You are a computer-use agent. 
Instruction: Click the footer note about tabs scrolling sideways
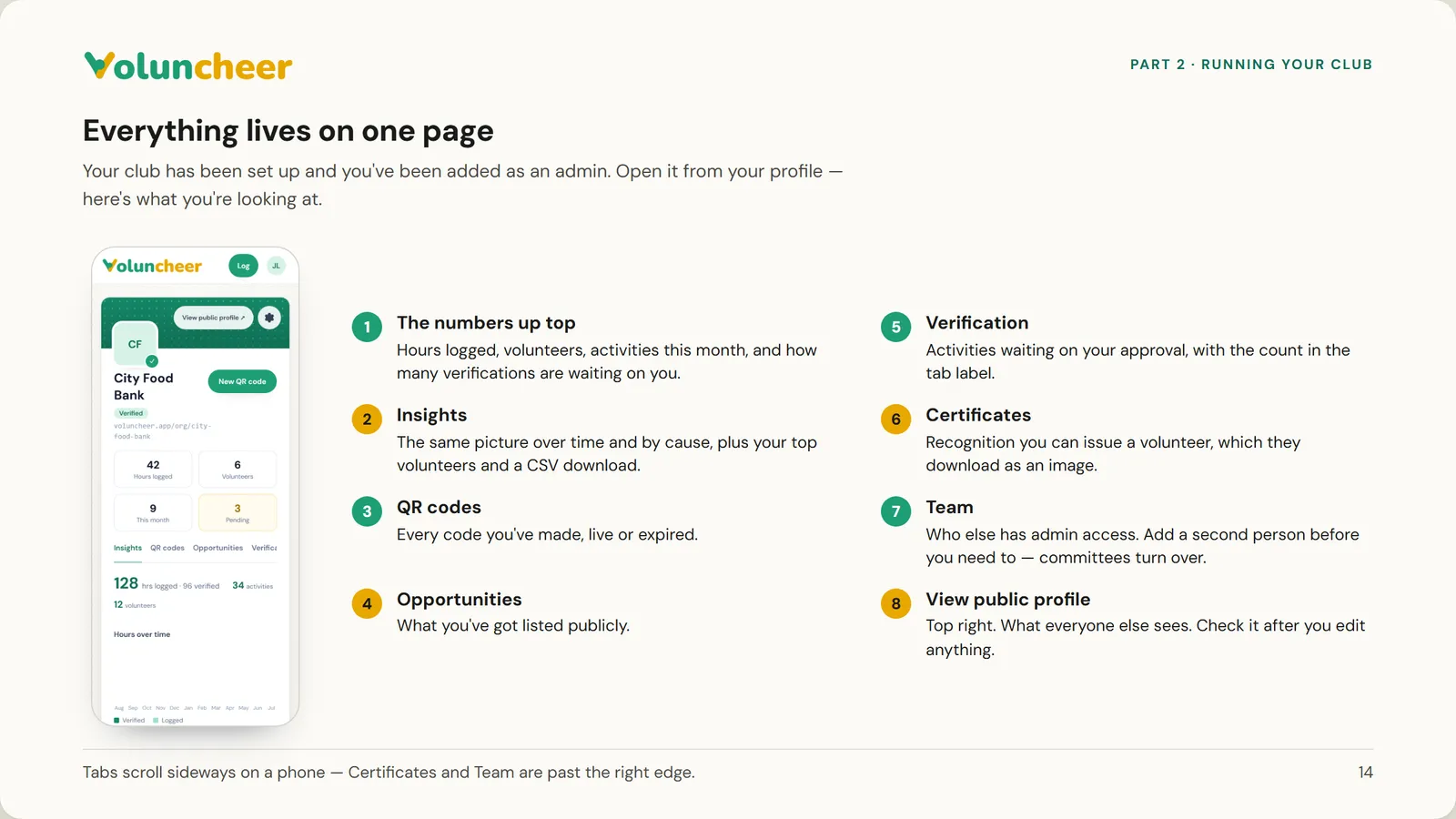(389, 773)
